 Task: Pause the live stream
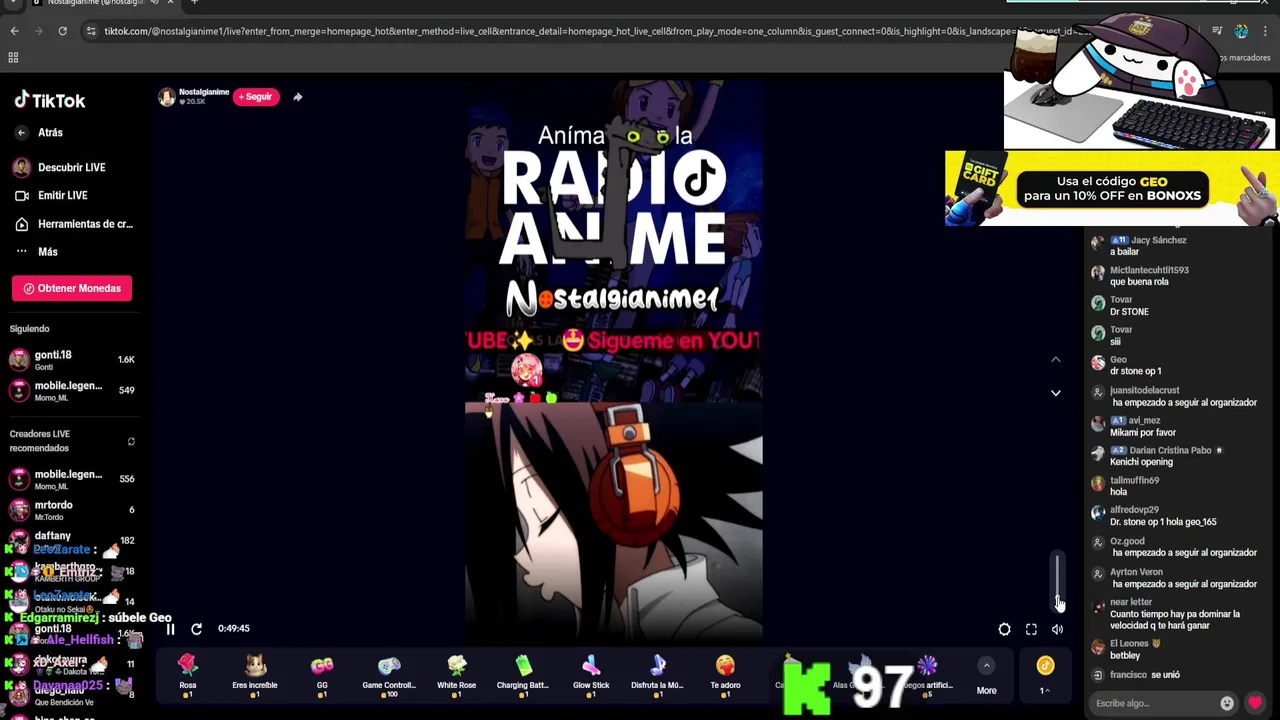(x=170, y=629)
